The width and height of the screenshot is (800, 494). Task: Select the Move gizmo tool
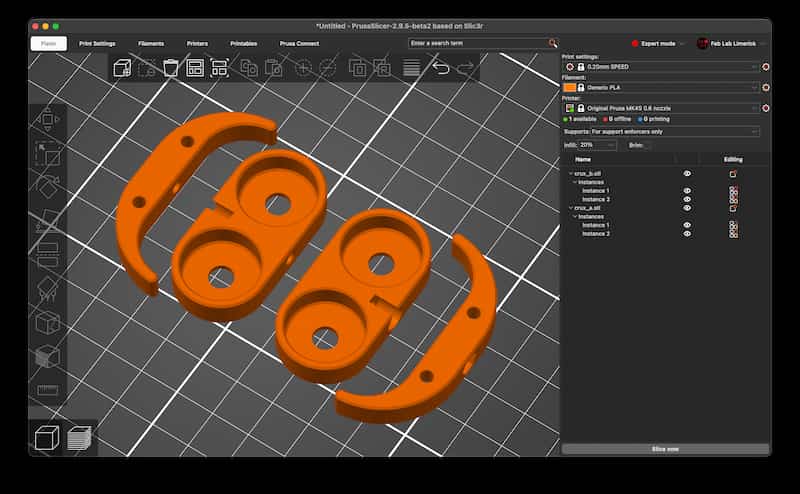(x=47, y=119)
